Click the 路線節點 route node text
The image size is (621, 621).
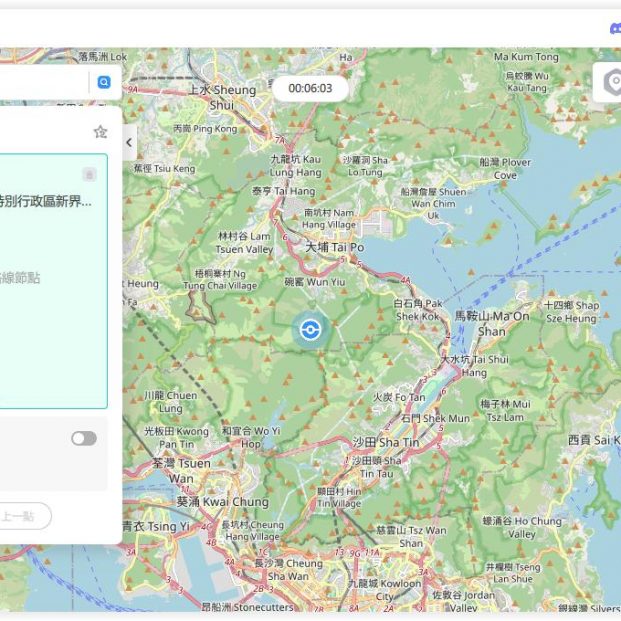coord(20,277)
